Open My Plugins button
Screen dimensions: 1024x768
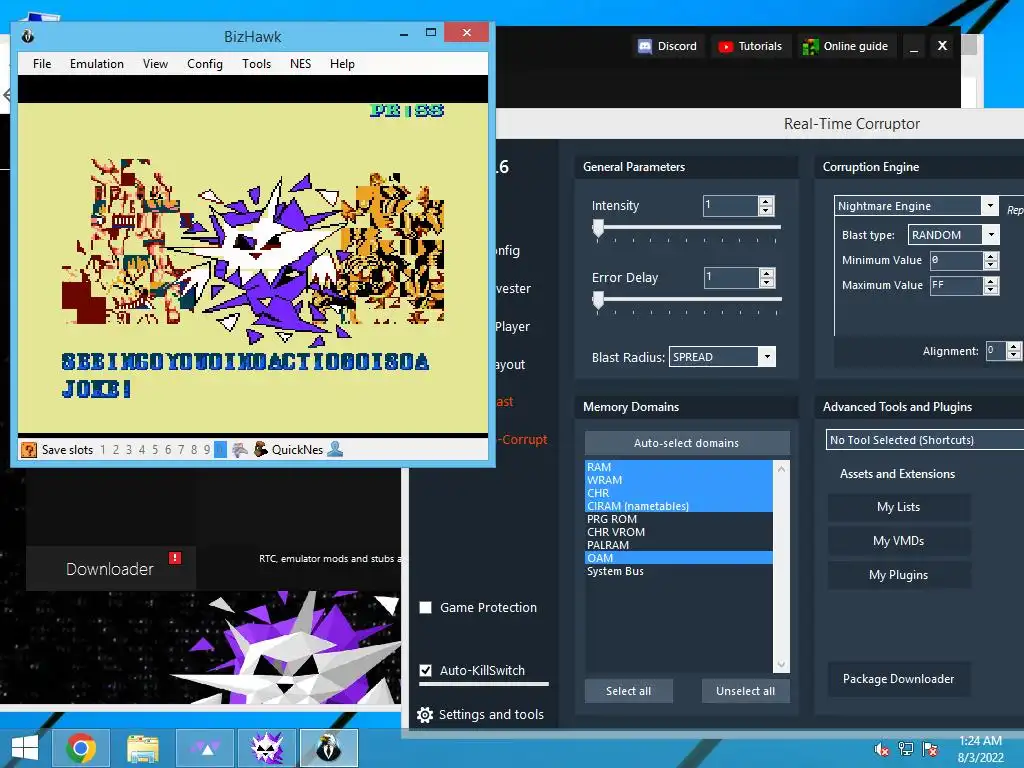click(x=899, y=575)
